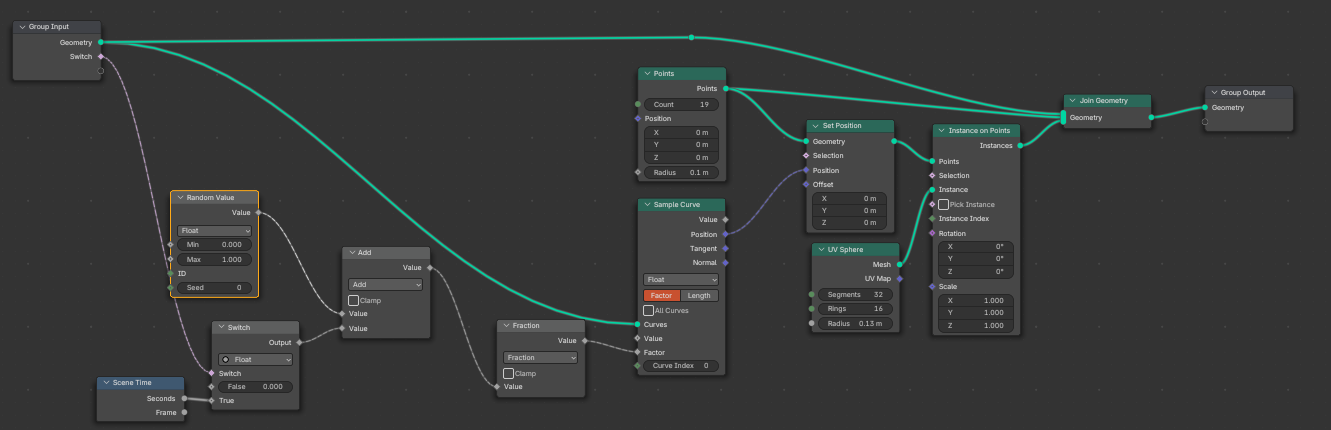Collapse the Points node
This screenshot has width=1331, height=430.
(x=647, y=74)
